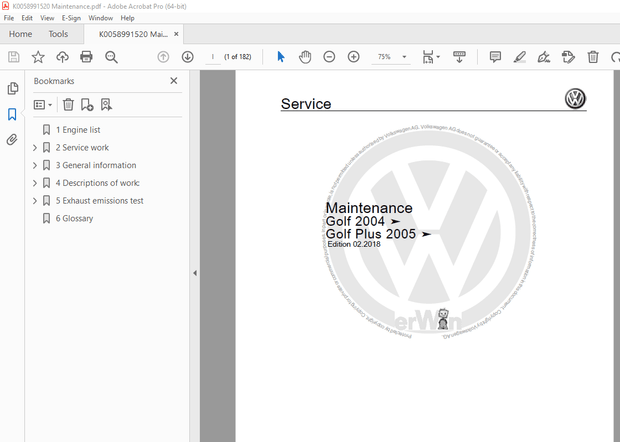Screen dimensions: 620x442
Task: Expand 4 Descriptions of work bookmark
Action: click(x=35, y=183)
